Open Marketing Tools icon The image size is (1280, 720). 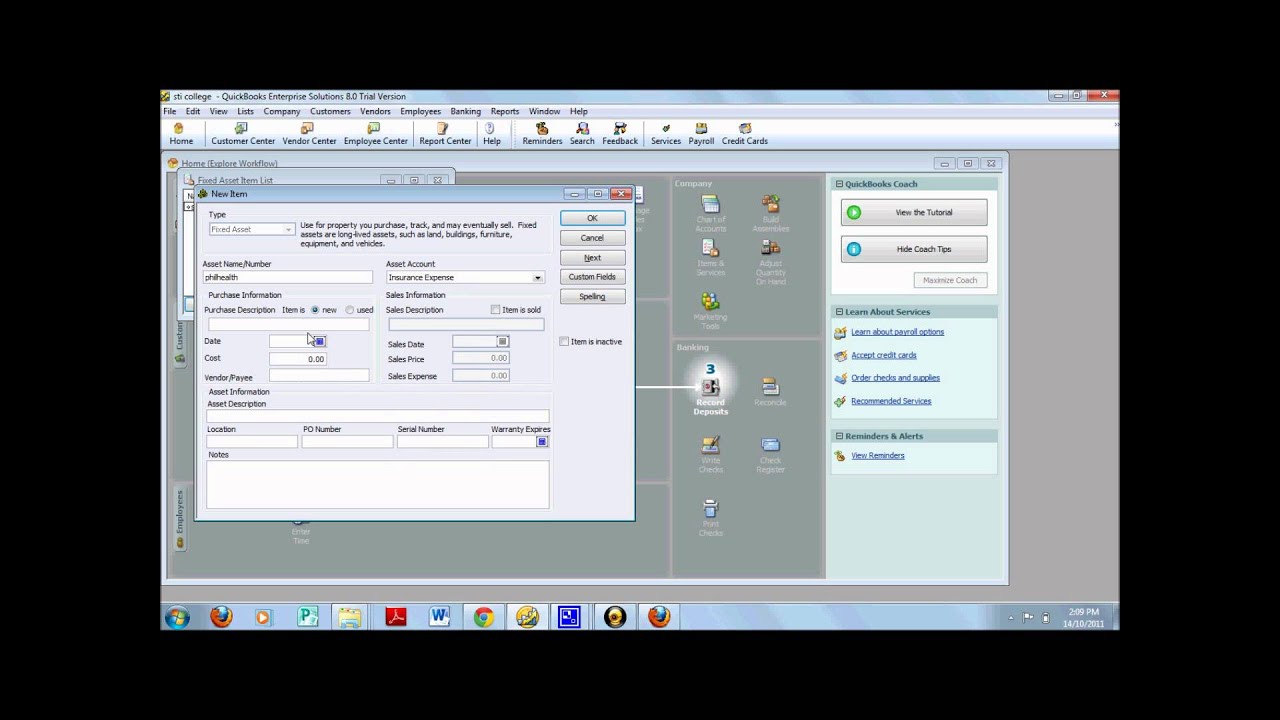tap(711, 312)
